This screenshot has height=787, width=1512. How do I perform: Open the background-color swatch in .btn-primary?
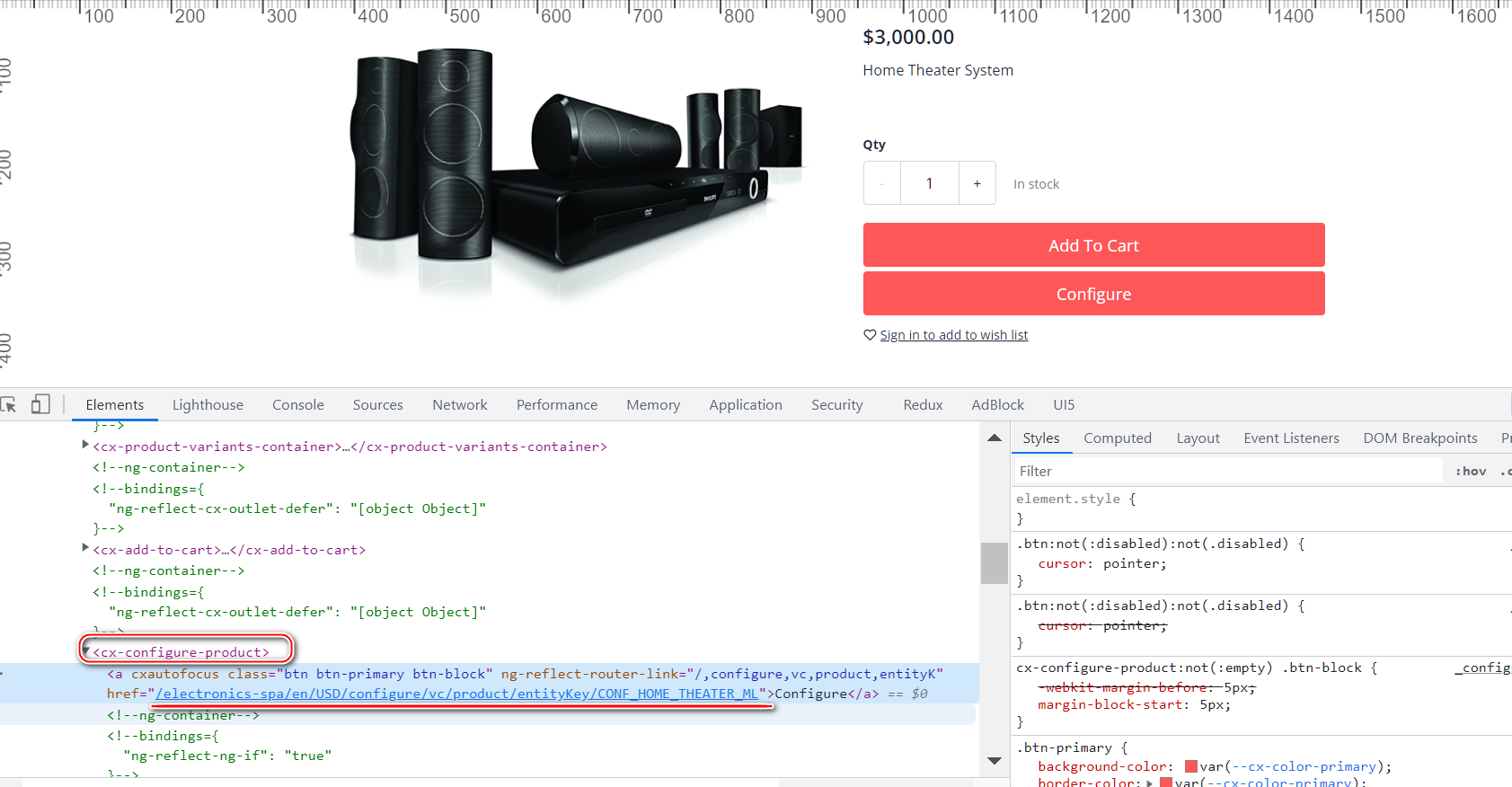pyautogui.click(x=1191, y=766)
